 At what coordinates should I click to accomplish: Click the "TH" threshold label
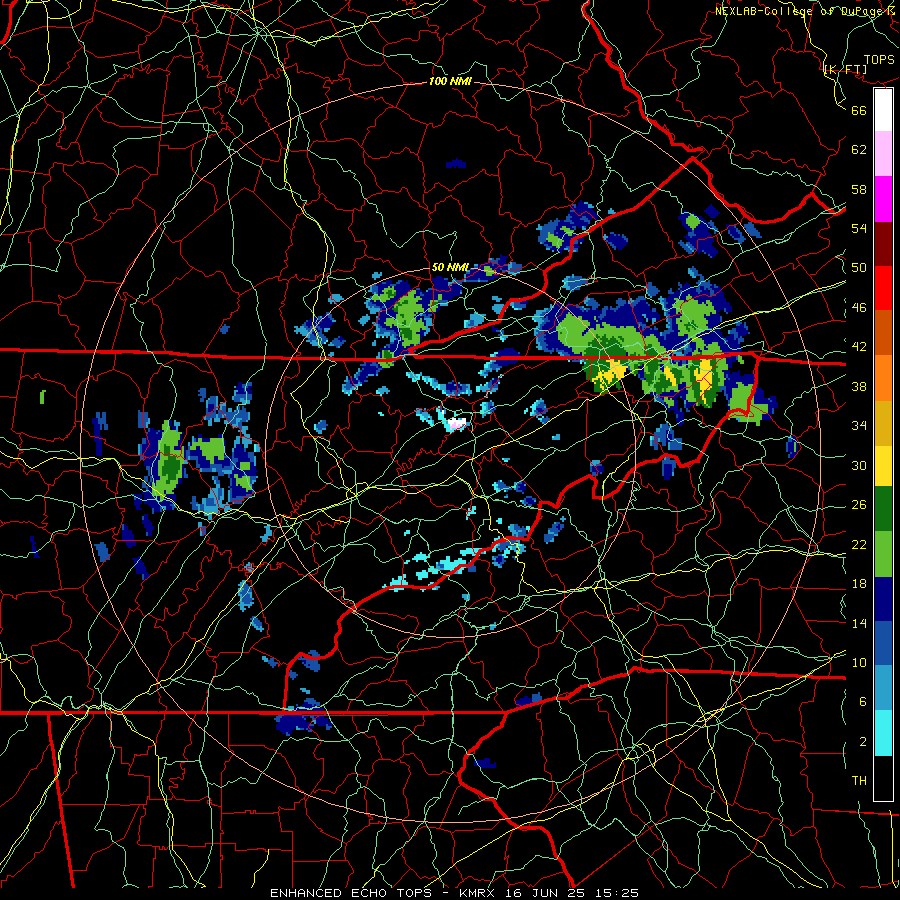[859, 781]
